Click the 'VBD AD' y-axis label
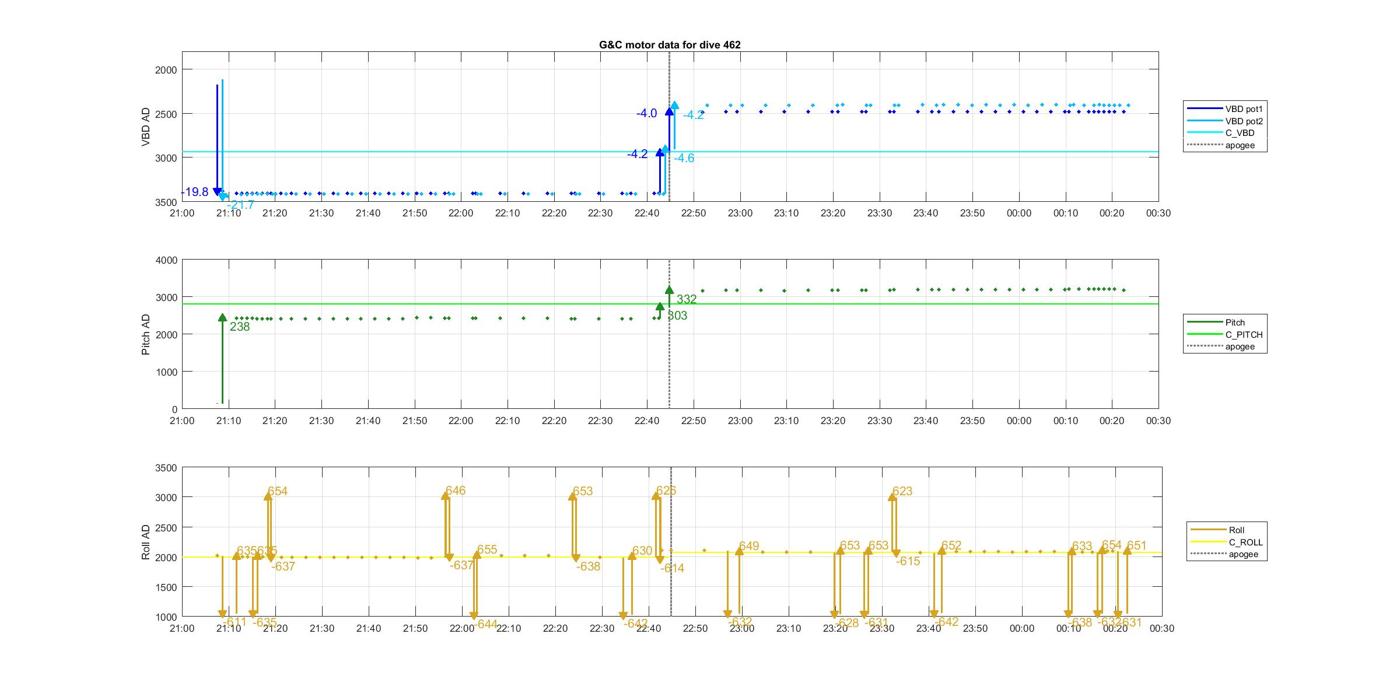1400x693 pixels. pyautogui.click(x=146, y=127)
